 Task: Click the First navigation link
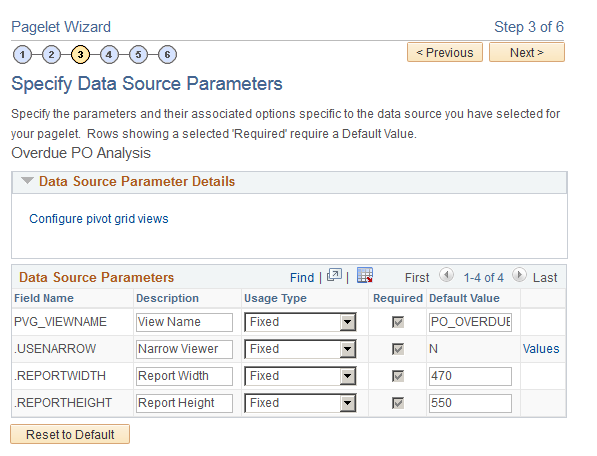coord(417,277)
